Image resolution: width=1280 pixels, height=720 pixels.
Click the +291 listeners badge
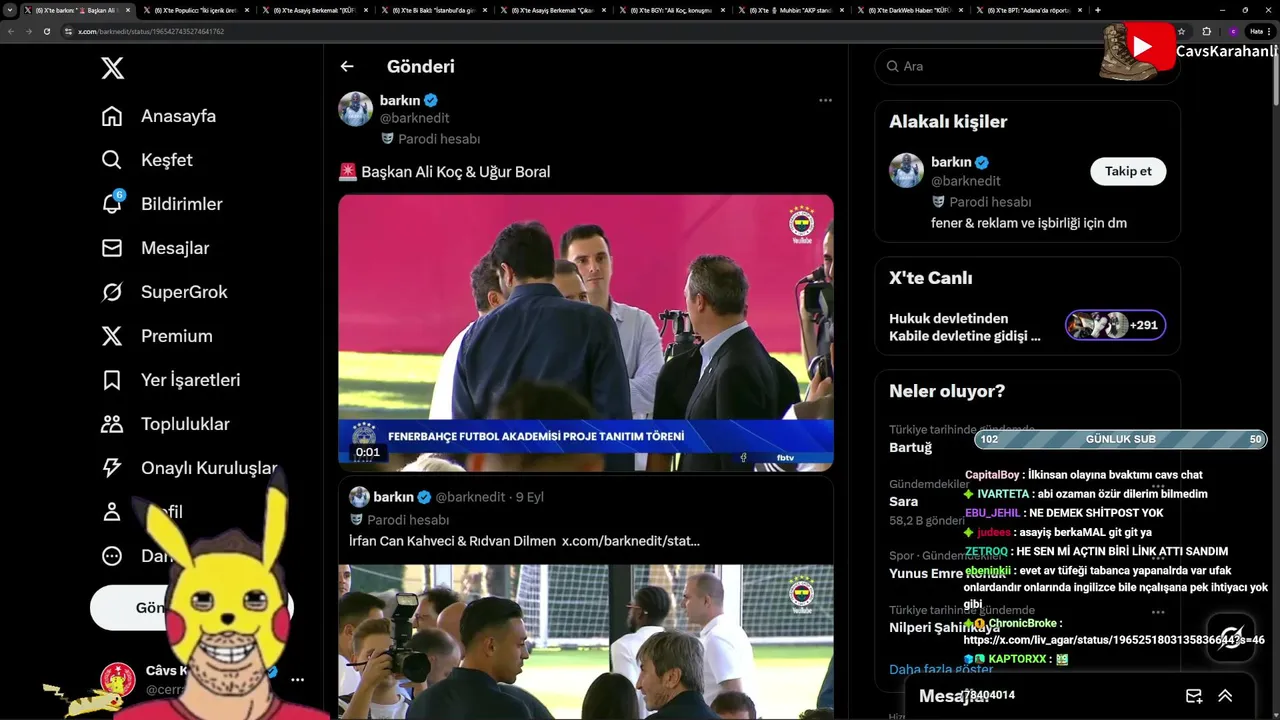tap(1115, 325)
